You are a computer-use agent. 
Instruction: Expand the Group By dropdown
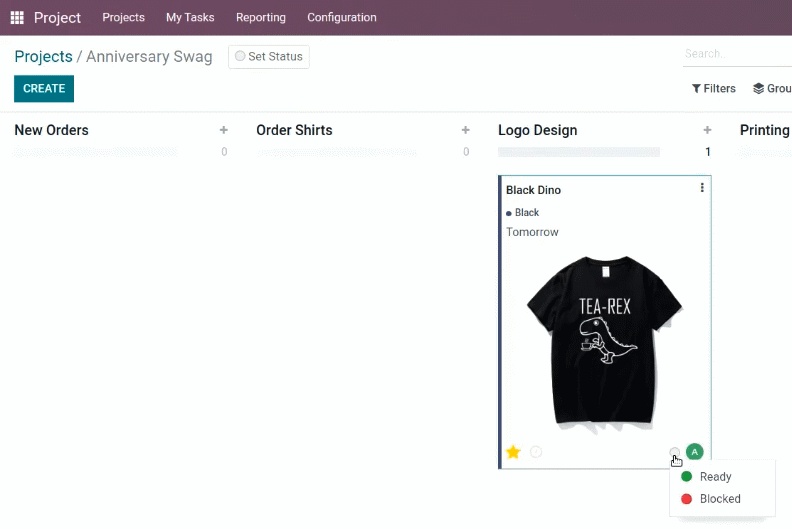pyautogui.click(x=772, y=88)
